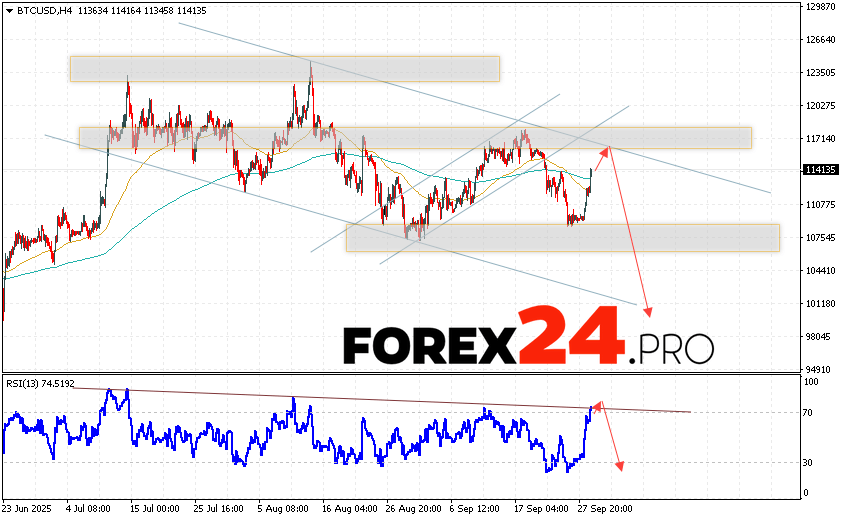
Task: Click the red arrowhead pointing up at resistance
Action: pyautogui.click(x=604, y=151)
